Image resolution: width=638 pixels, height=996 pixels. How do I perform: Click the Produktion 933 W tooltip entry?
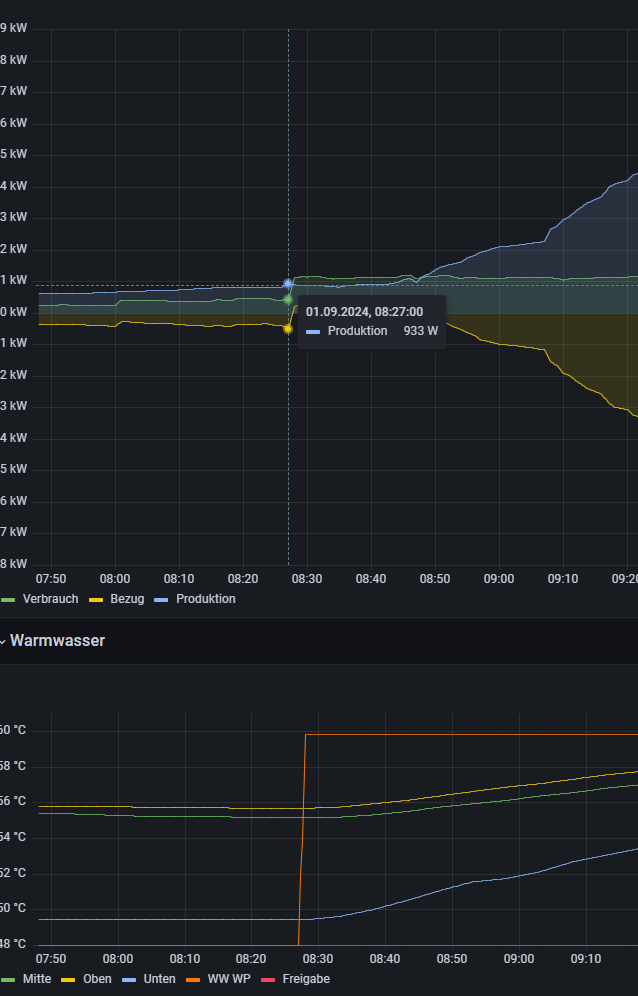point(372,331)
